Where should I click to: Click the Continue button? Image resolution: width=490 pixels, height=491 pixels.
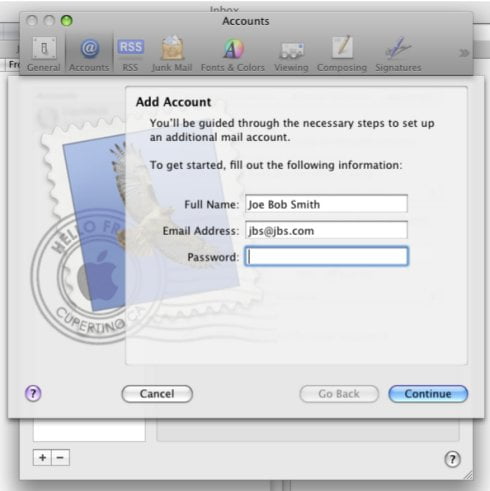click(x=428, y=394)
